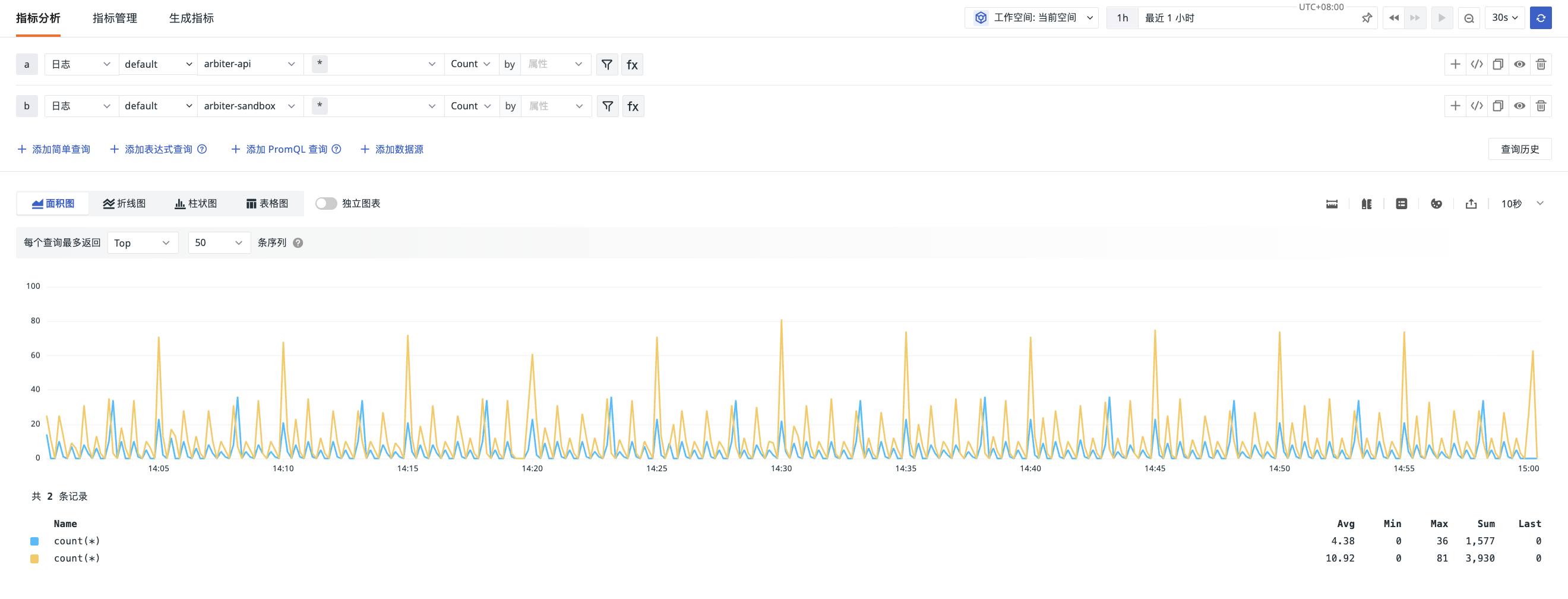The height and width of the screenshot is (599, 1568).
Task: Click the ruler icon in the chart toolbar
Action: tap(1332, 204)
